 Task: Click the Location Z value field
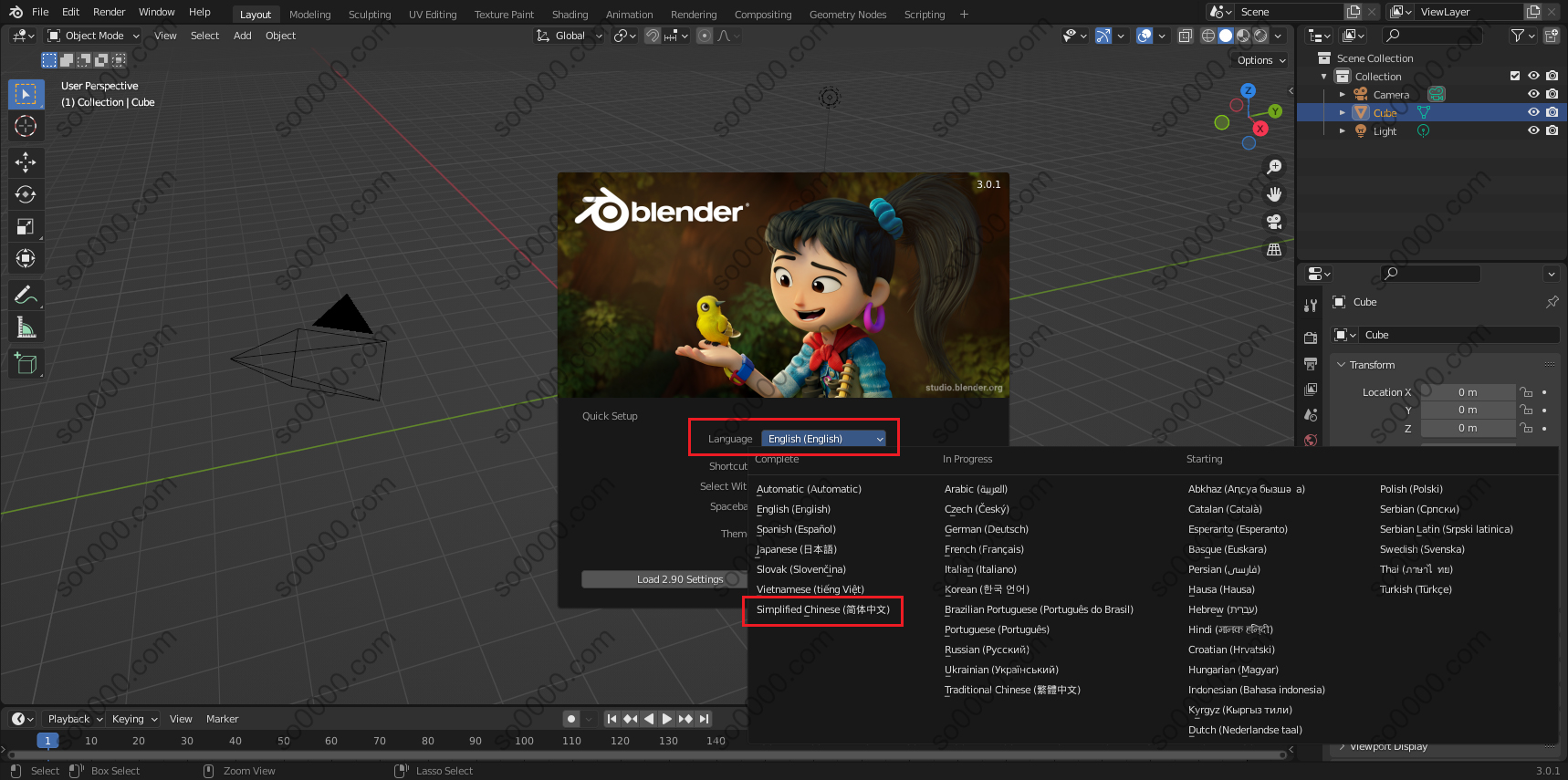pos(1467,428)
